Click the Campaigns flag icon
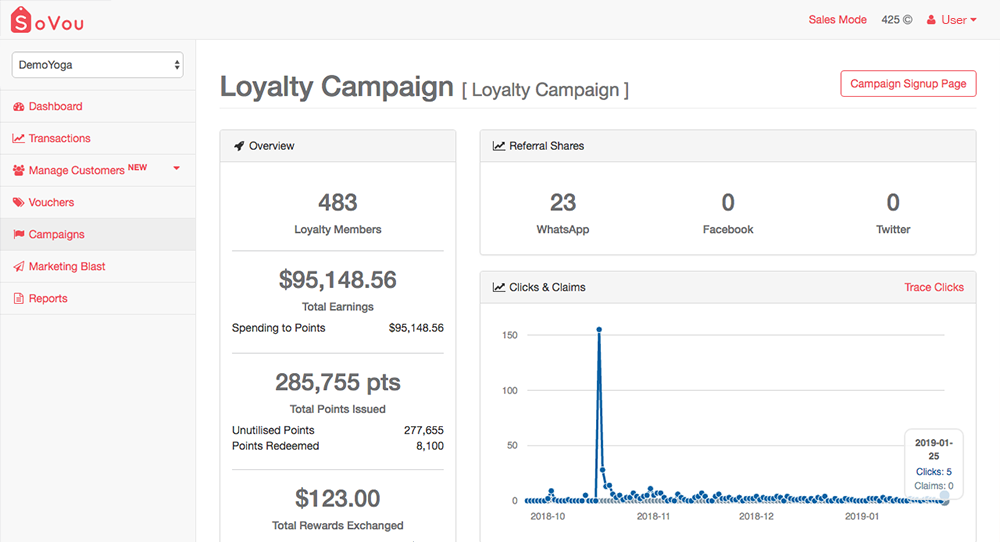 19,234
